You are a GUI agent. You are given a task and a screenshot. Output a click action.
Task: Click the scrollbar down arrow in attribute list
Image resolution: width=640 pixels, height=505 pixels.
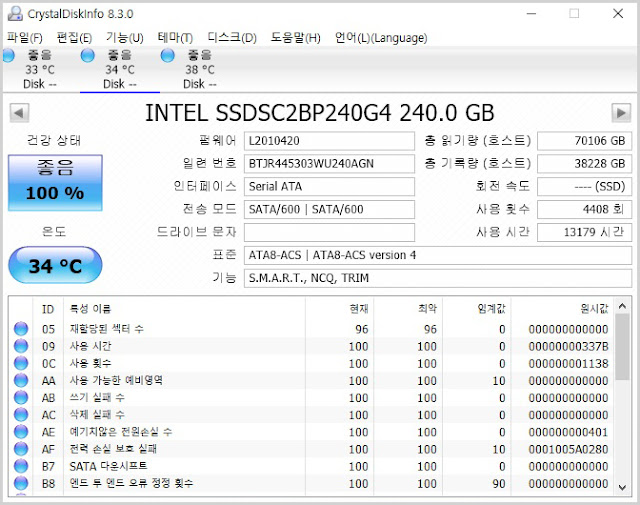(622, 487)
